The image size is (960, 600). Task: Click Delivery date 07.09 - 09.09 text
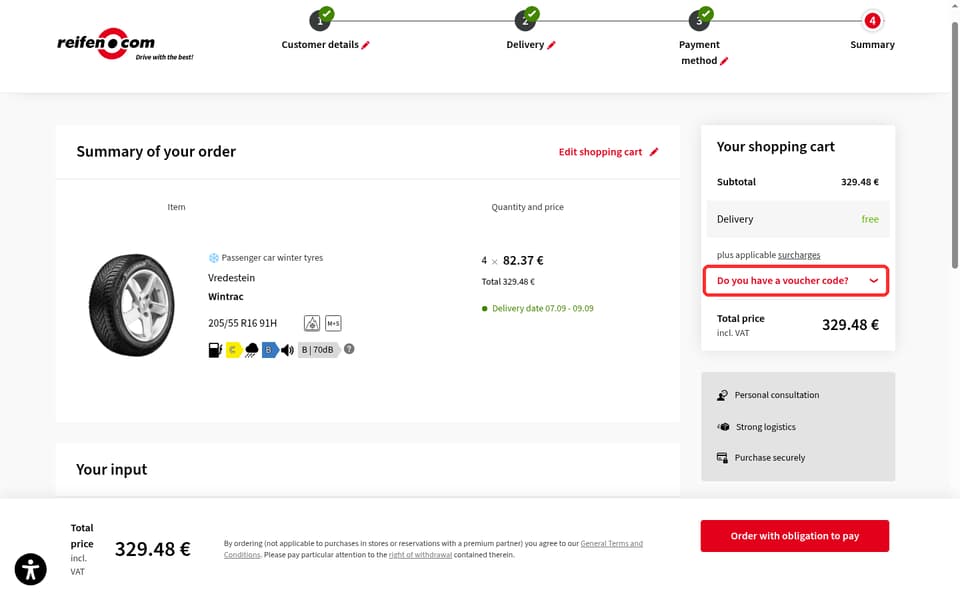542,309
